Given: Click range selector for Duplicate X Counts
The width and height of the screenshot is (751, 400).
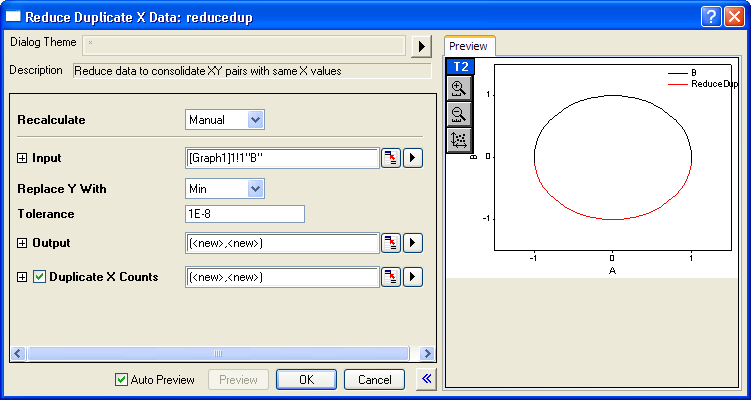Looking at the screenshot, I should [390, 277].
